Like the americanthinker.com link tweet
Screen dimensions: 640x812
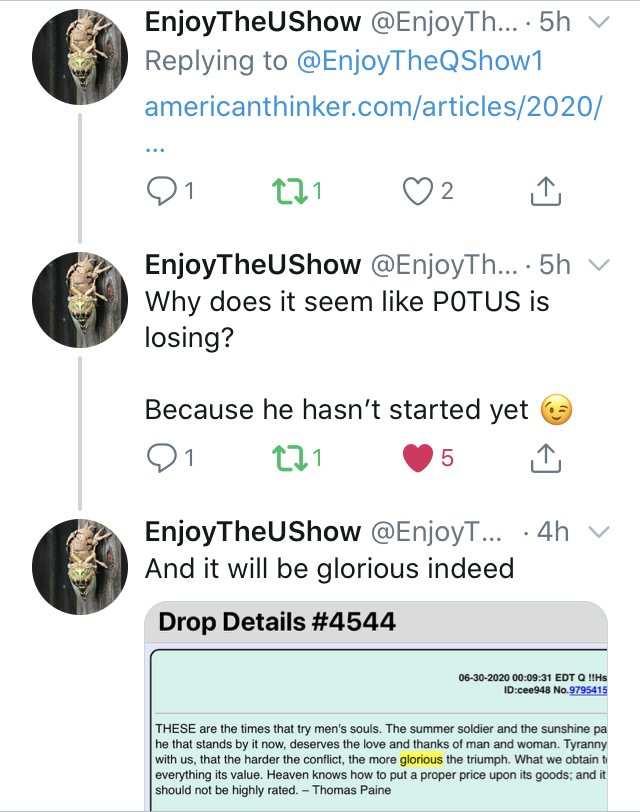click(417, 191)
